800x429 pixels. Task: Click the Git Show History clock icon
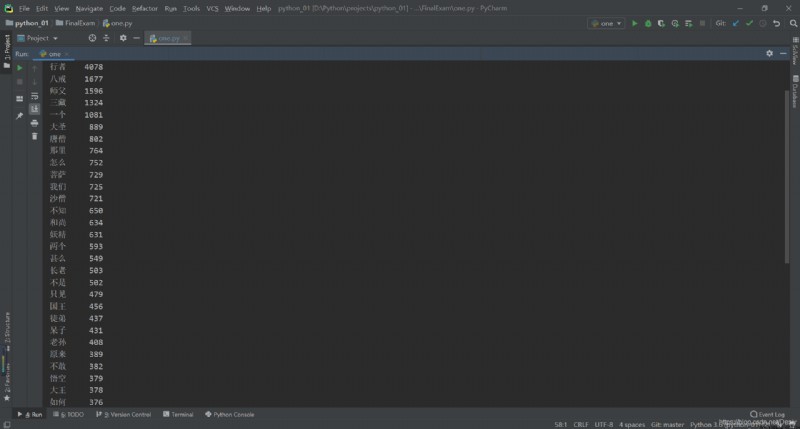point(763,23)
